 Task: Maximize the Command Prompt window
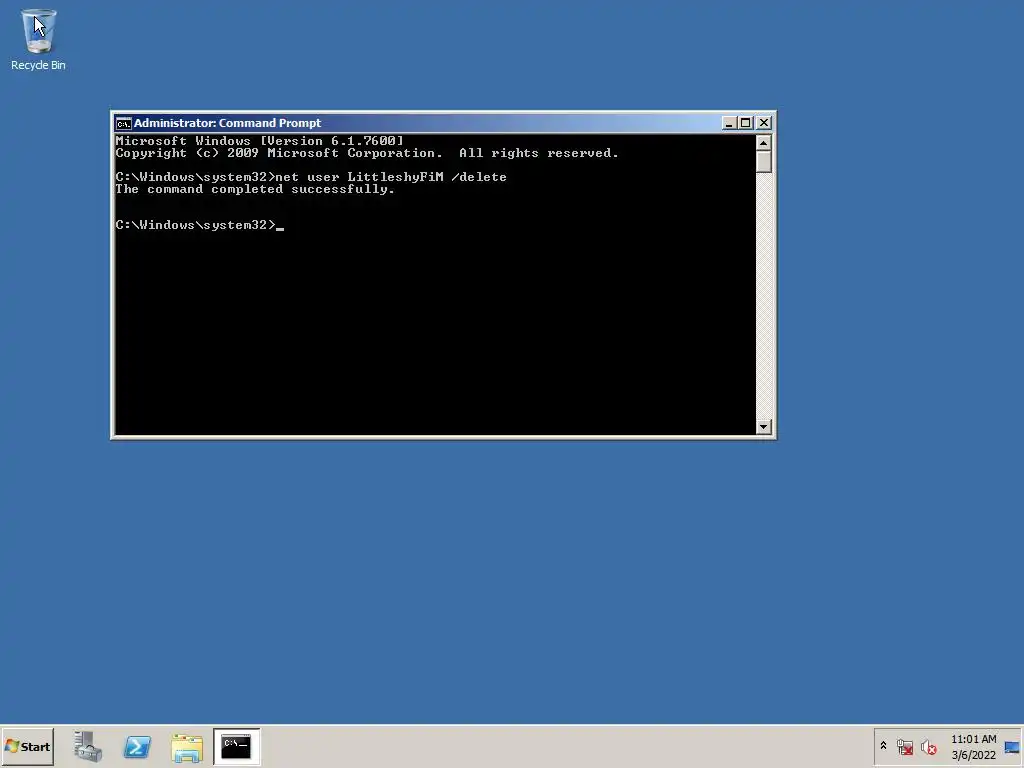pos(745,123)
